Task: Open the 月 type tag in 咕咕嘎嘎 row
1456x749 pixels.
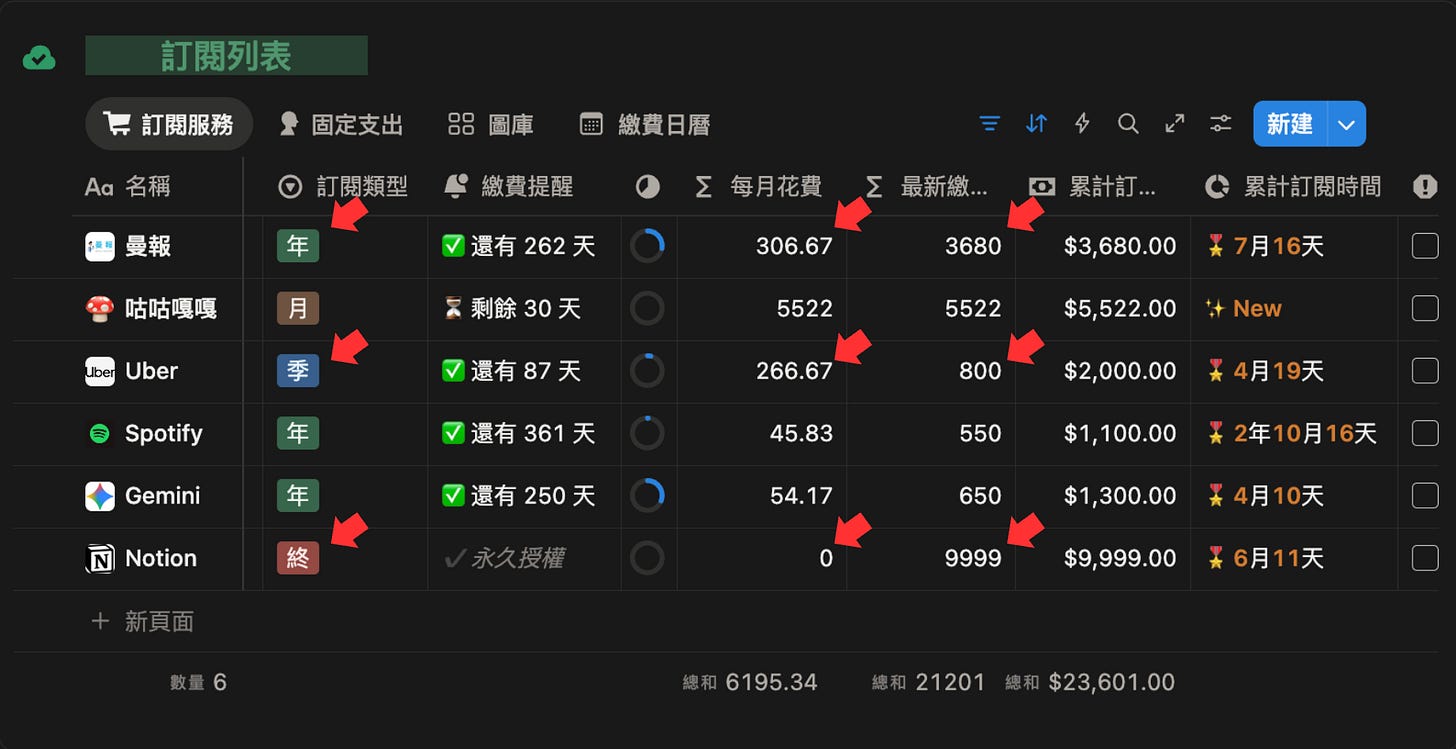Action: [298, 308]
